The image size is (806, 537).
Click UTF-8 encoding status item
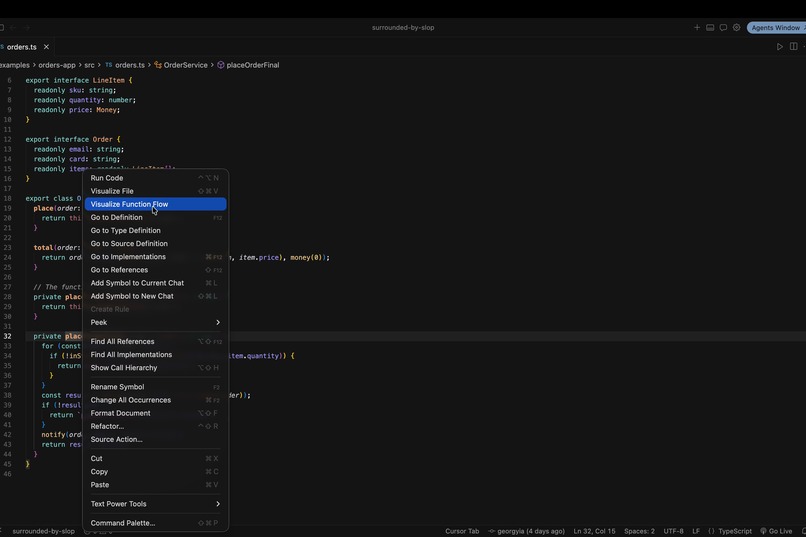click(673, 531)
